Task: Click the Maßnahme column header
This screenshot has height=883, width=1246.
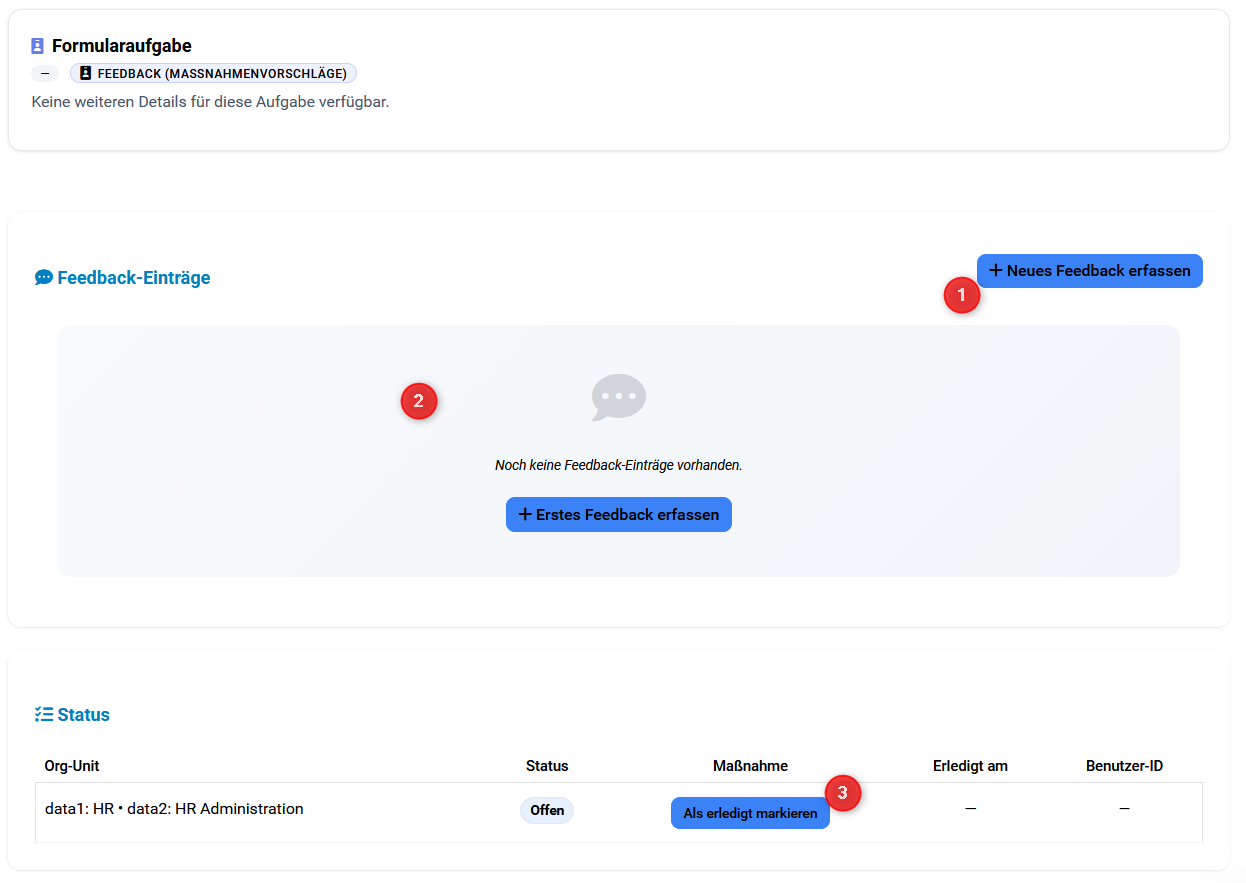Action: click(x=750, y=766)
